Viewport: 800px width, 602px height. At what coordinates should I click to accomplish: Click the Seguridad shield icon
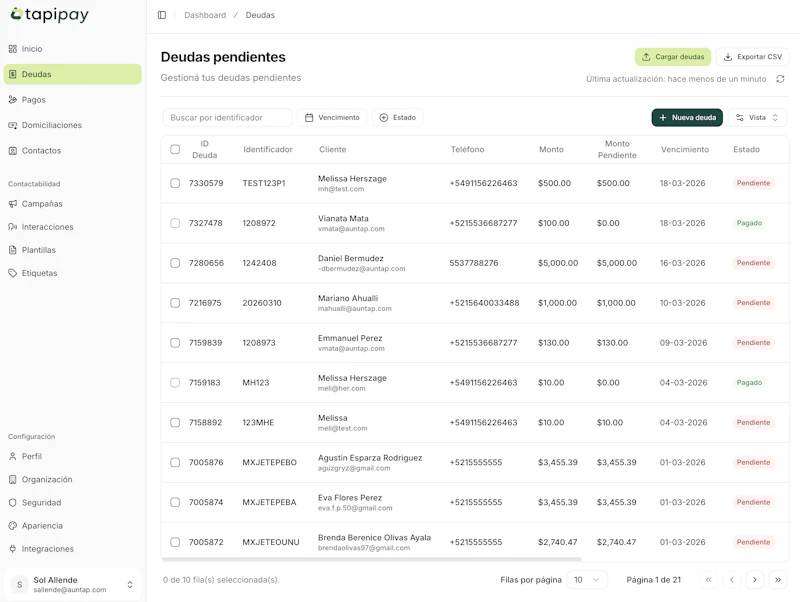pyautogui.click(x=13, y=503)
